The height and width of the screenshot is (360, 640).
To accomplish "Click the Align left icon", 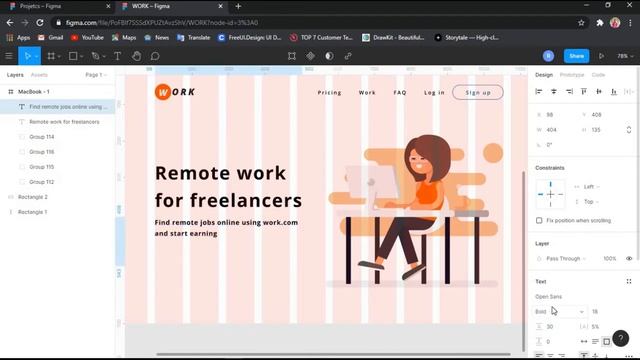I will pos(539,91).
